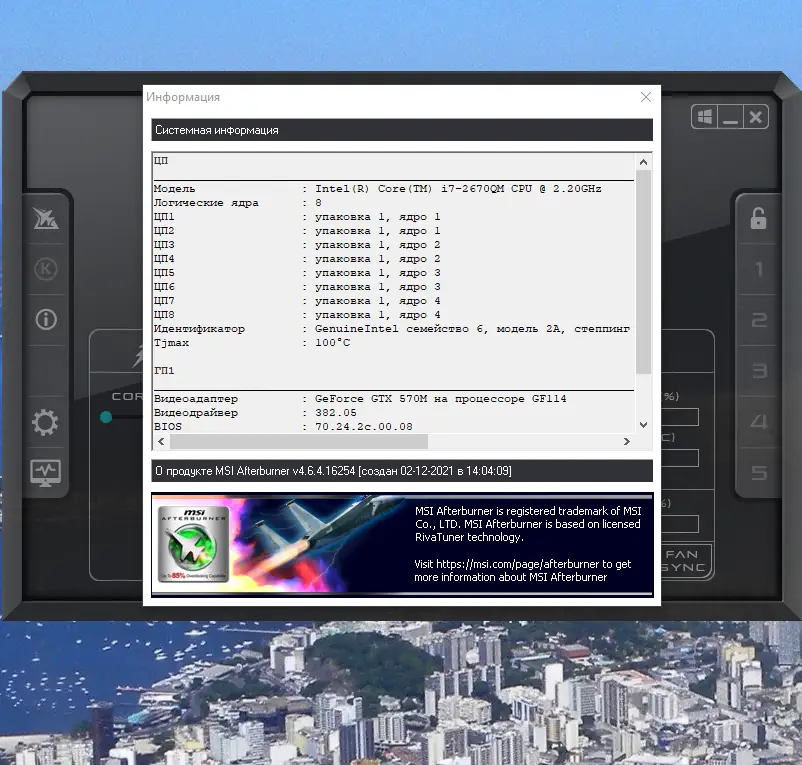Click the 'Логические ядра' row

(238, 203)
